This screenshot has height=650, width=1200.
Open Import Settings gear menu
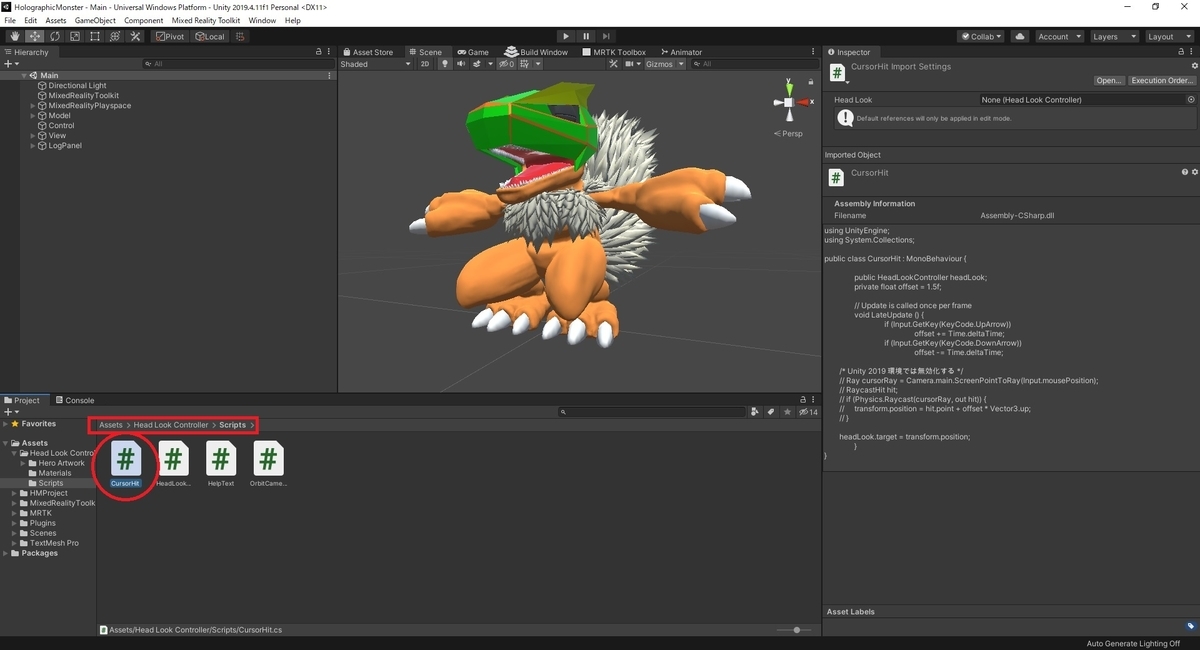pos(1194,66)
